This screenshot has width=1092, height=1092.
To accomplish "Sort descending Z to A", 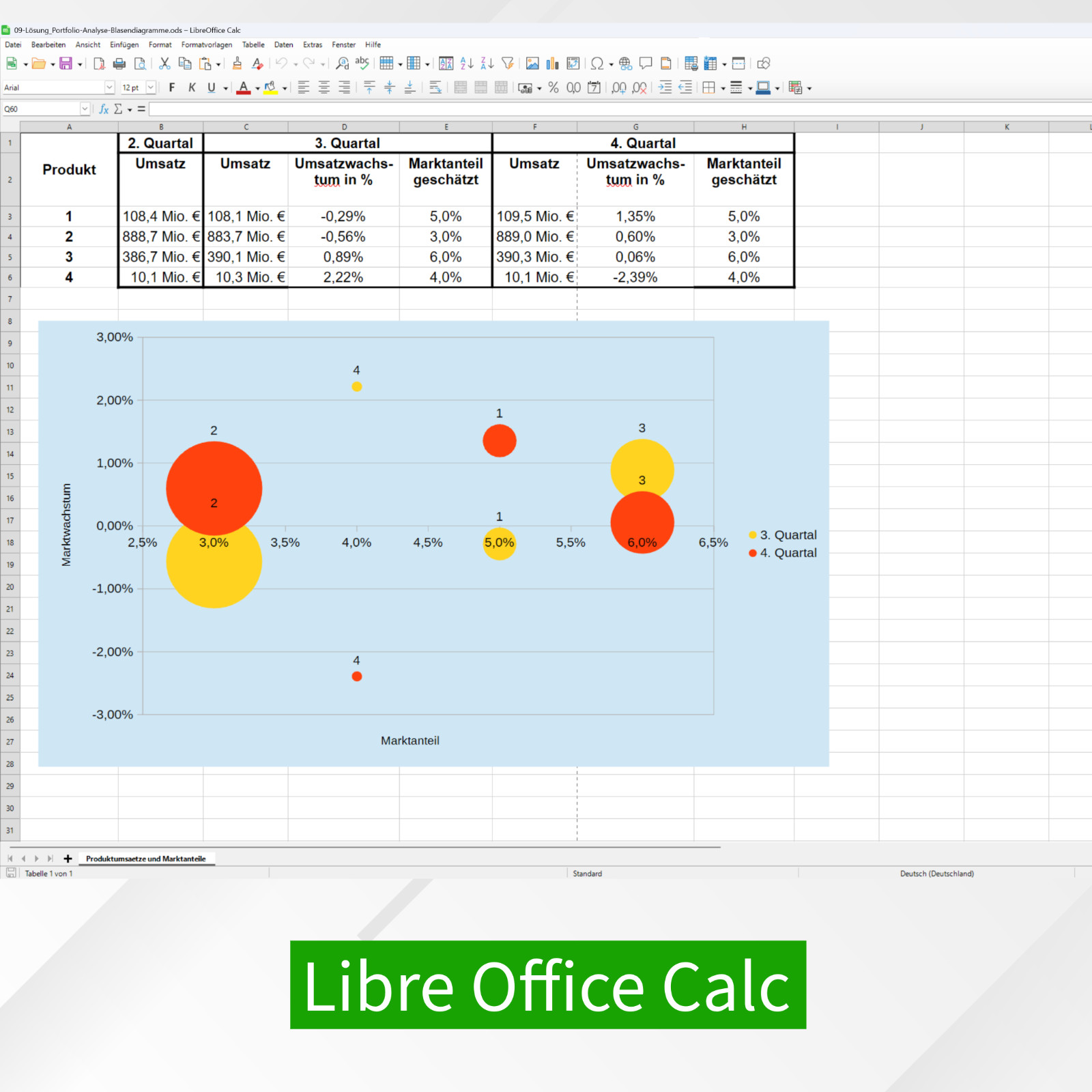I will click(487, 63).
